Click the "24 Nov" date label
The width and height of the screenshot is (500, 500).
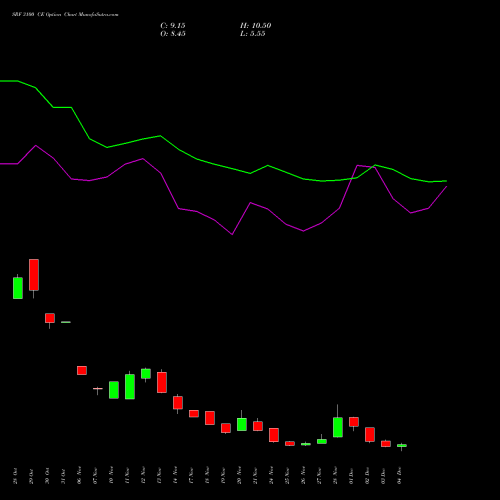click(x=271, y=476)
